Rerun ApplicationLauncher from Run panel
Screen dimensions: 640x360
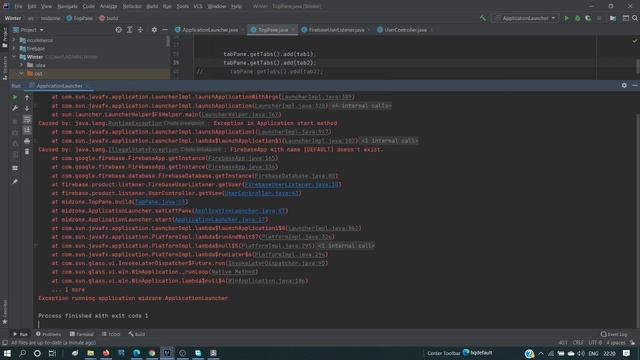pyautogui.click(x=15, y=98)
